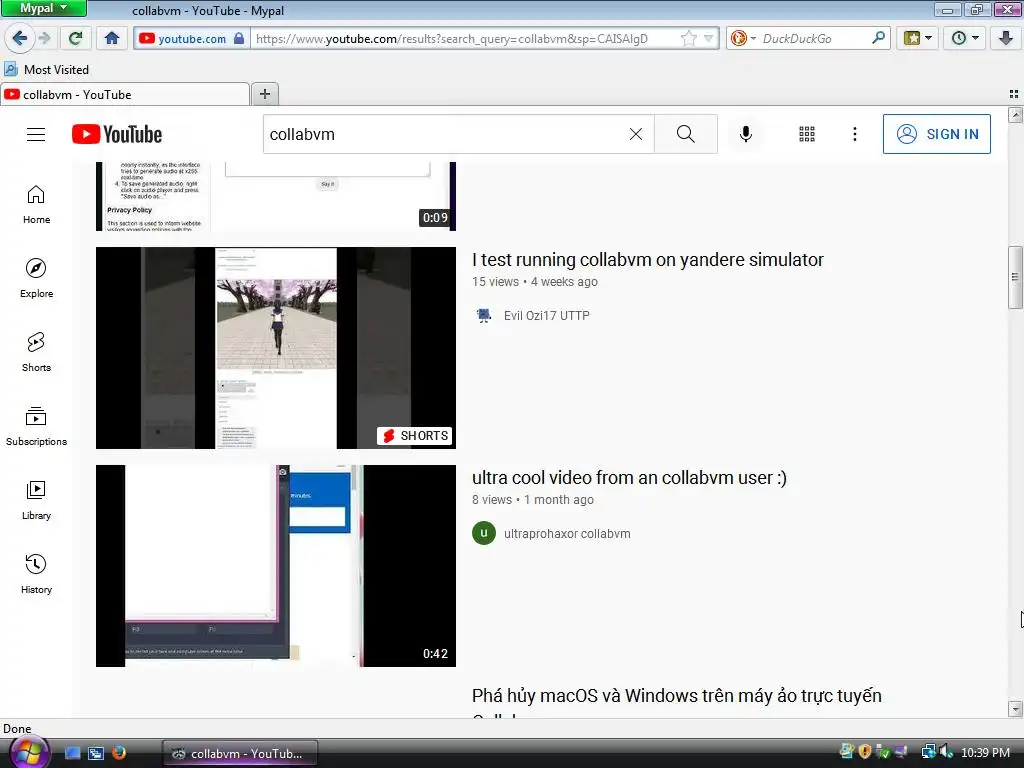
Task: Open ultraprohaxor collabvm channel name
Action: pyautogui.click(x=567, y=534)
